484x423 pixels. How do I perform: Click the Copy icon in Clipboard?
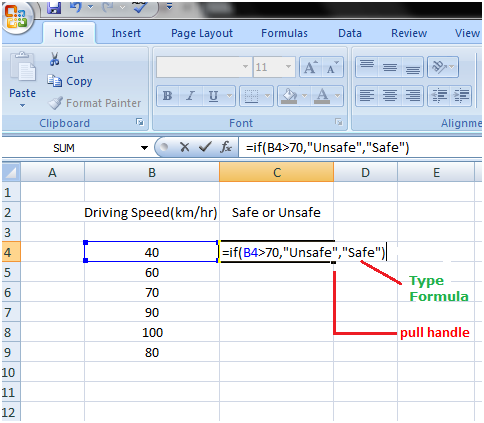tap(54, 81)
